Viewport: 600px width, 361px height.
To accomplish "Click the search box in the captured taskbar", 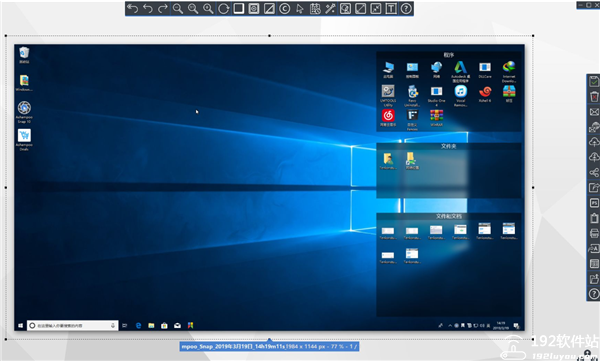I will tap(72, 325).
